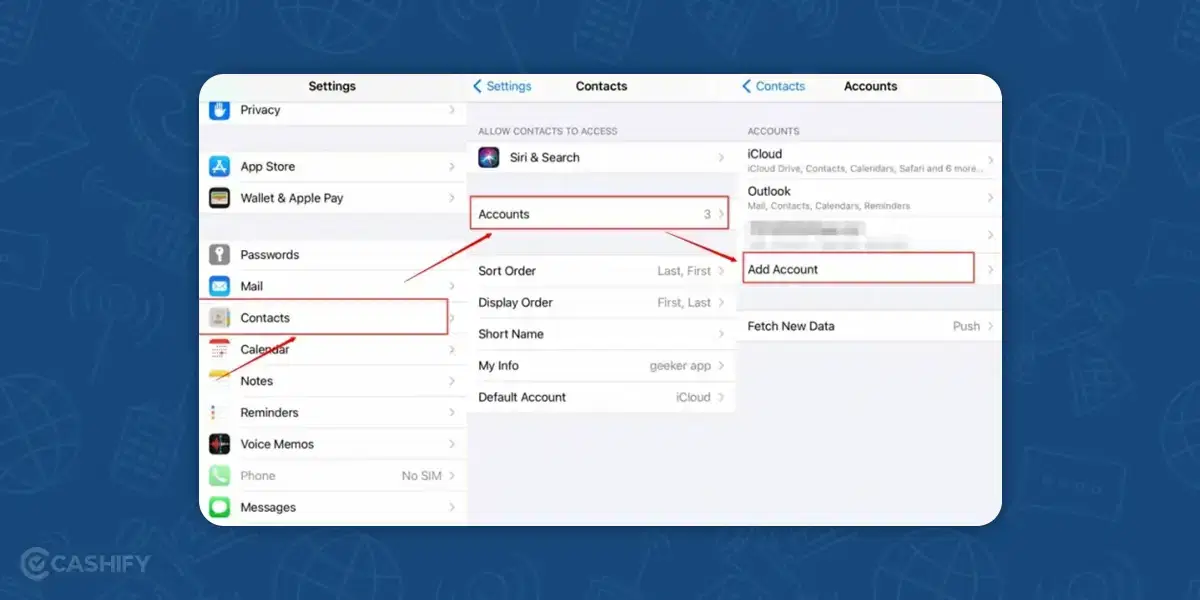This screenshot has height=600, width=1200.
Task: Tap the chevron on the App Store row
Action: tap(452, 167)
